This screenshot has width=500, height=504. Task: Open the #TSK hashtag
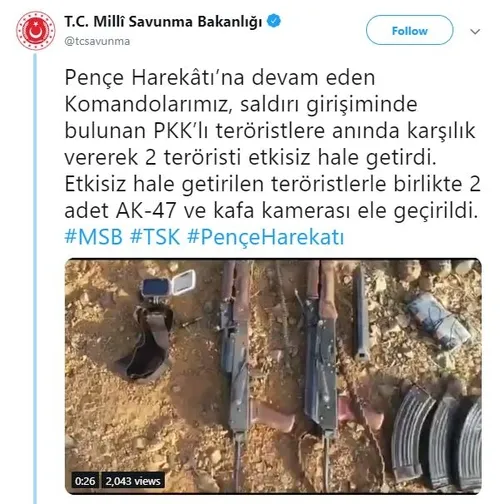[x=155, y=237]
